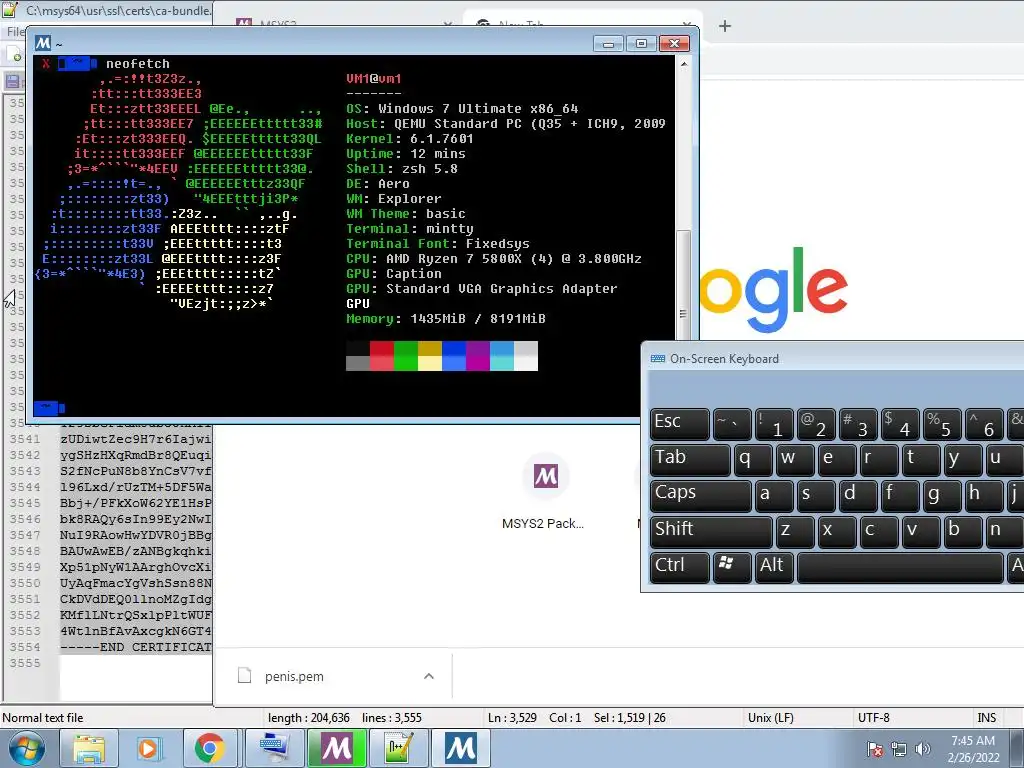Image resolution: width=1024 pixels, height=768 pixels.
Task: Click the x key on On-Screen Keyboard
Action: [837, 531]
